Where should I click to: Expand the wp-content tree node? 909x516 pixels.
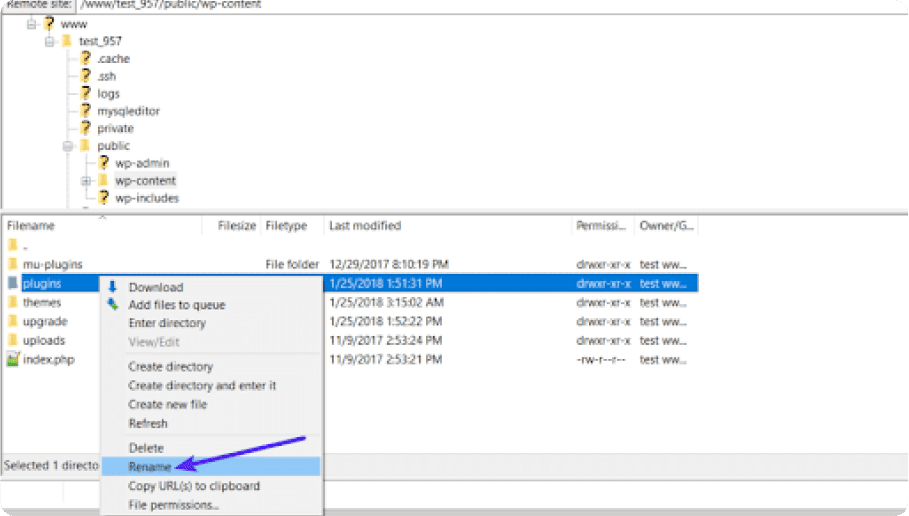pos(86,181)
